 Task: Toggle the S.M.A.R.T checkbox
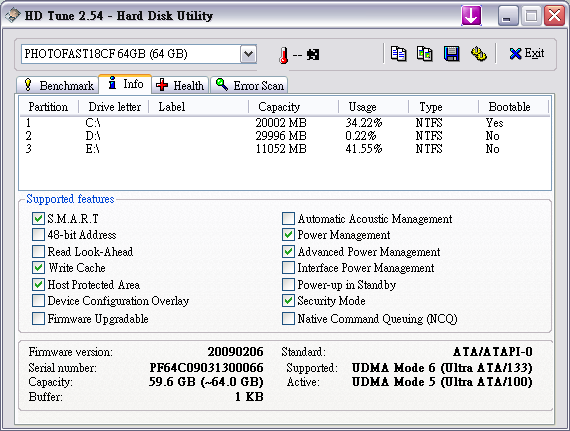click(x=38, y=218)
